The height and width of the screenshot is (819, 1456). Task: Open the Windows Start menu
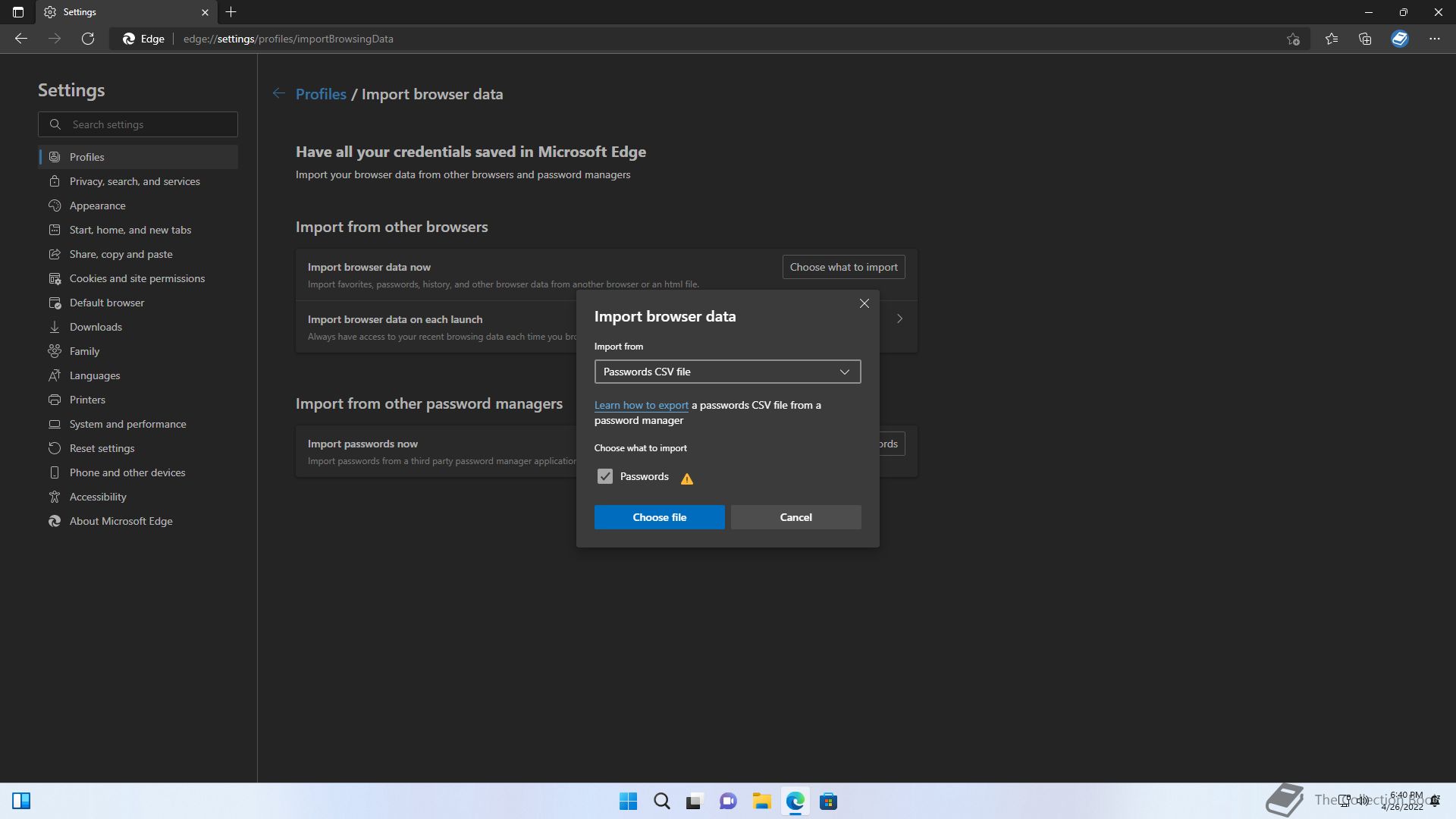(x=629, y=802)
